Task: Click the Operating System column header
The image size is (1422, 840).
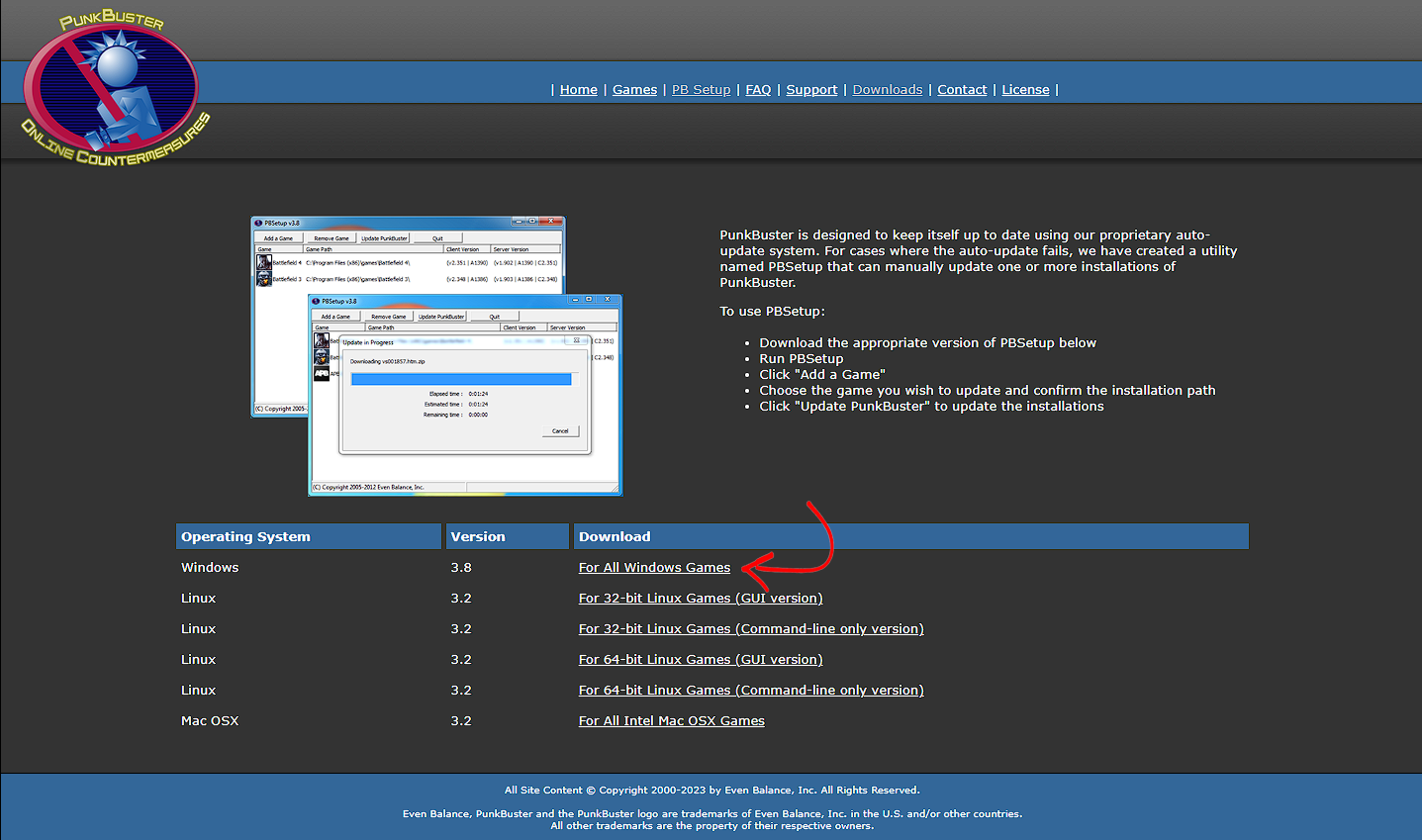Action: (x=309, y=536)
